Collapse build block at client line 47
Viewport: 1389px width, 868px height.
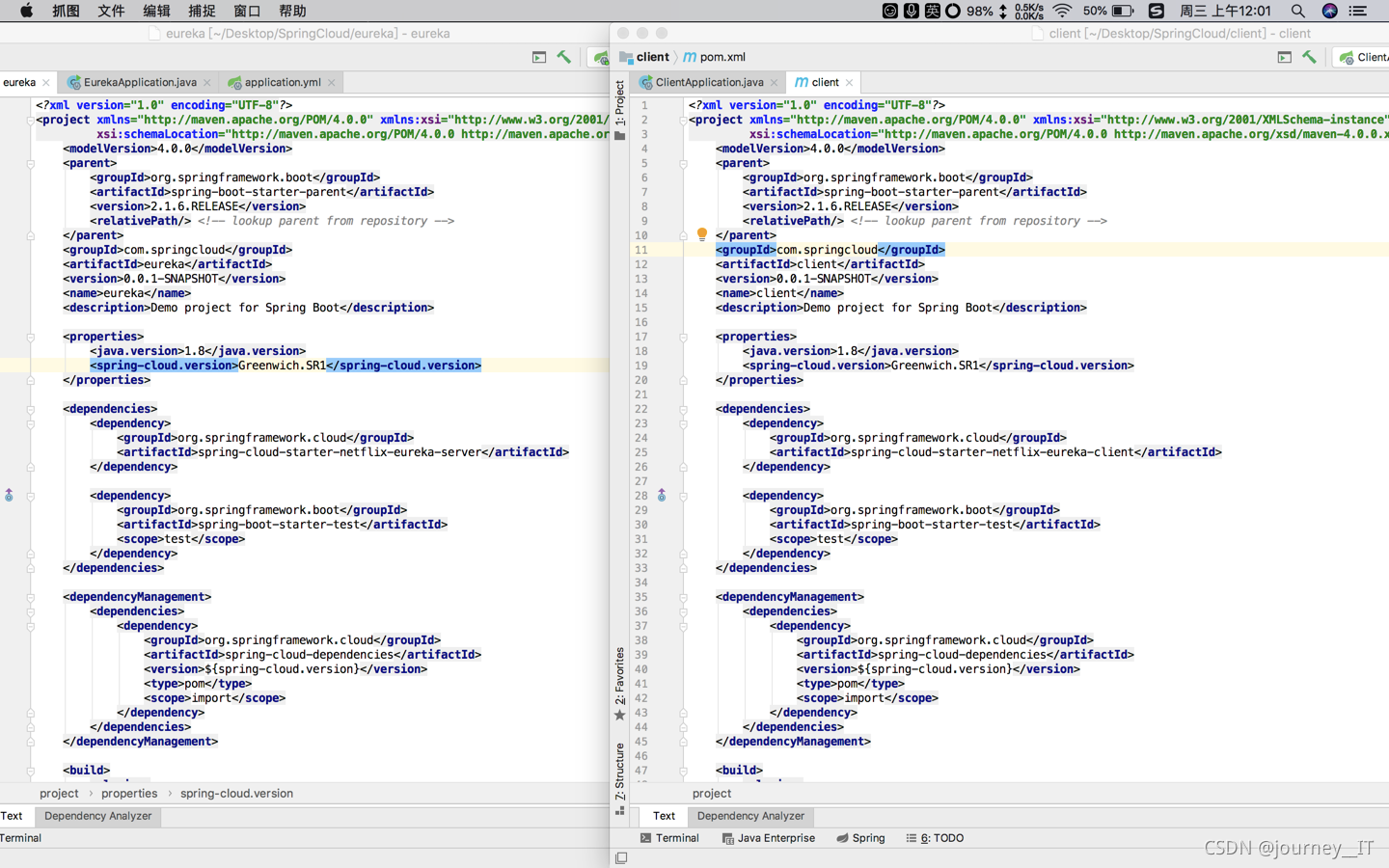click(x=683, y=772)
